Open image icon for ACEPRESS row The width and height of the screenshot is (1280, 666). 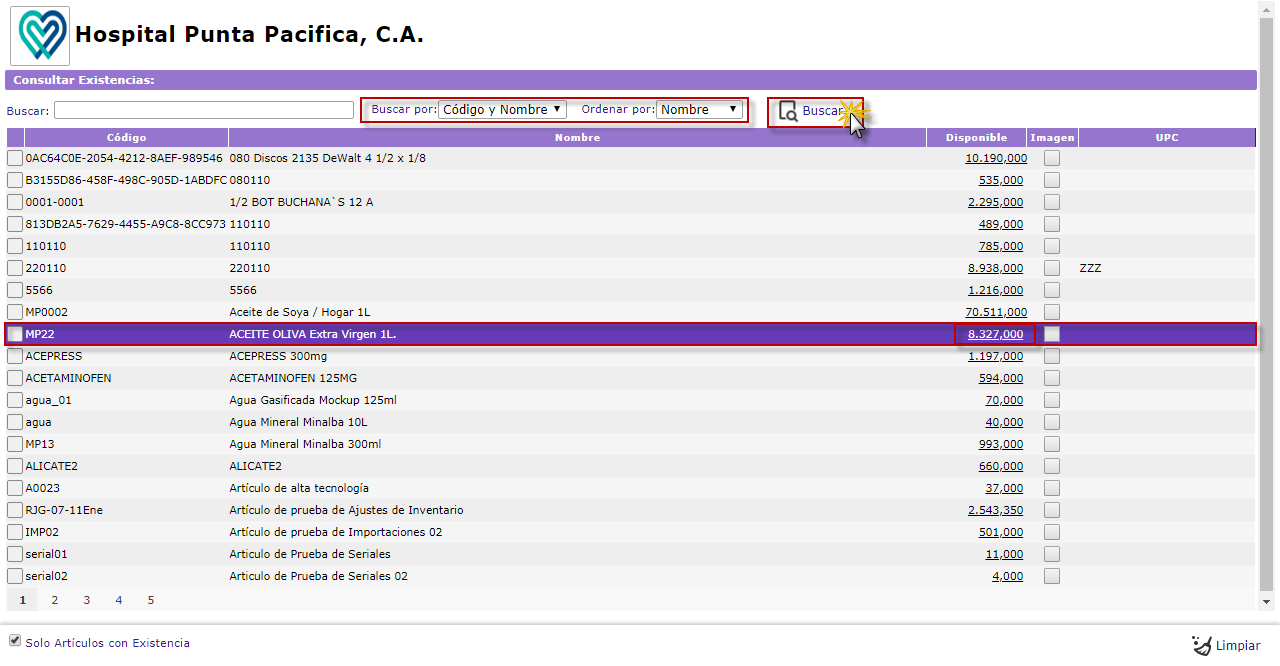(1052, 356)
